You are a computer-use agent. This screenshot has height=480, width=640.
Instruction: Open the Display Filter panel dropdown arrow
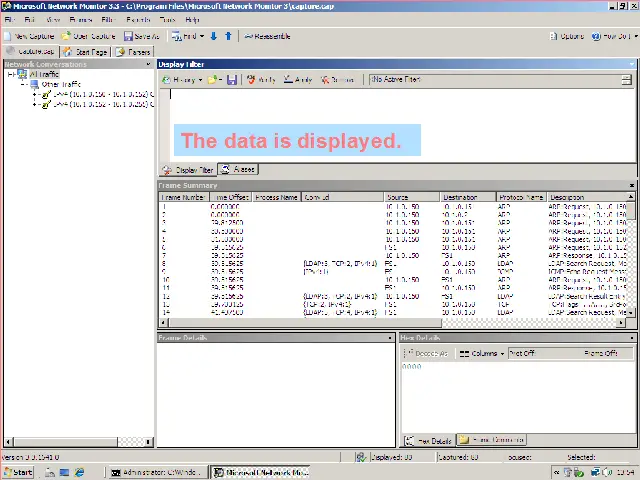click(631, 64)
